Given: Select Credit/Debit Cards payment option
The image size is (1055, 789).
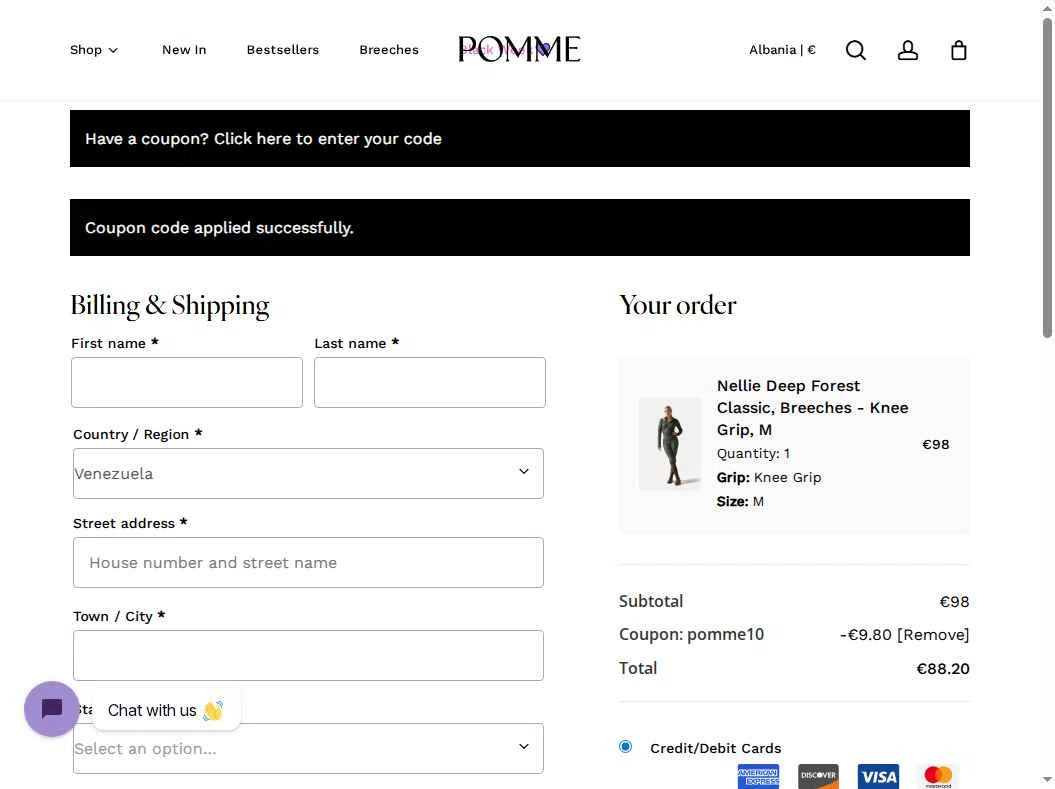Looking at the screenshot, I should tap(626, 747).
